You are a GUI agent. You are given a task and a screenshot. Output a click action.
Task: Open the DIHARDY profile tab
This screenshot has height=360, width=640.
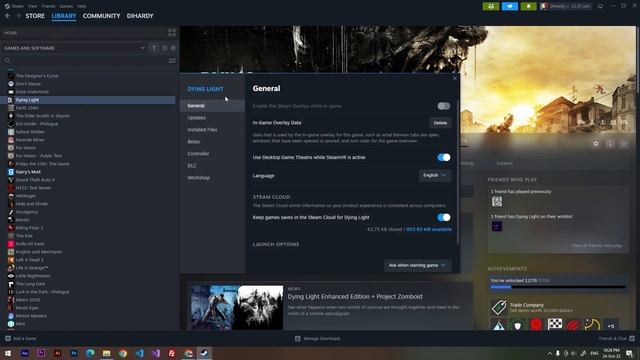(x=140, y=16)
